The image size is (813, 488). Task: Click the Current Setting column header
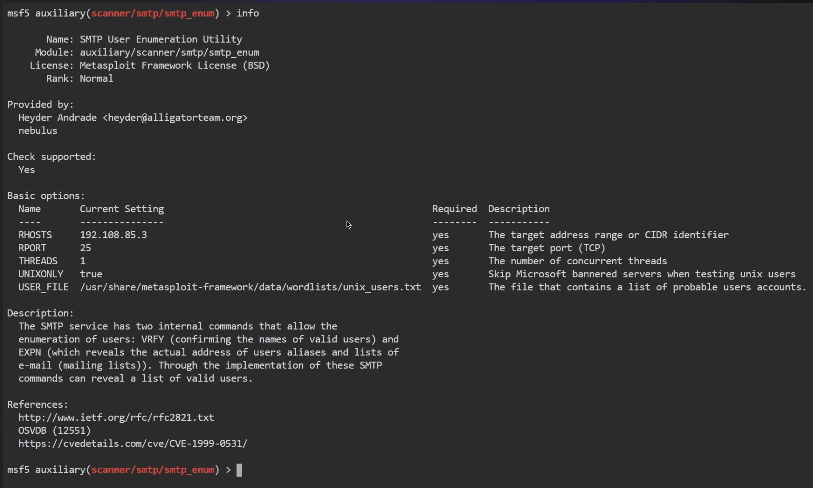point(121,209)
